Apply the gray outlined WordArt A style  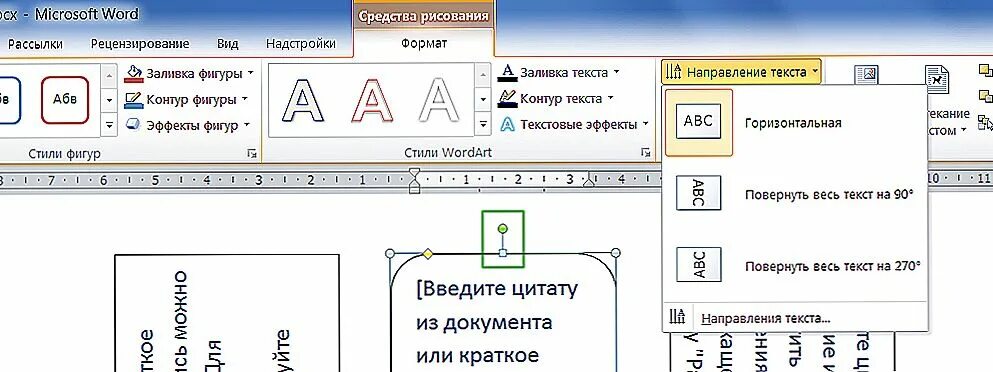coord(439,100)
